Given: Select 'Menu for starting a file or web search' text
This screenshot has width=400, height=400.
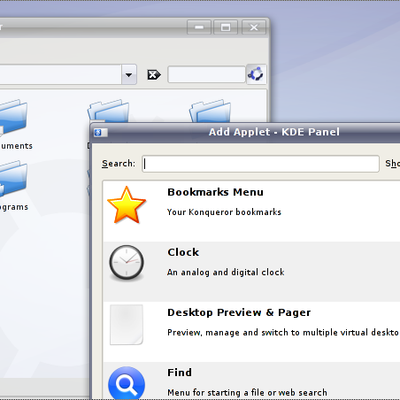Looking at the screenshot, I should [x=247, y=392].
